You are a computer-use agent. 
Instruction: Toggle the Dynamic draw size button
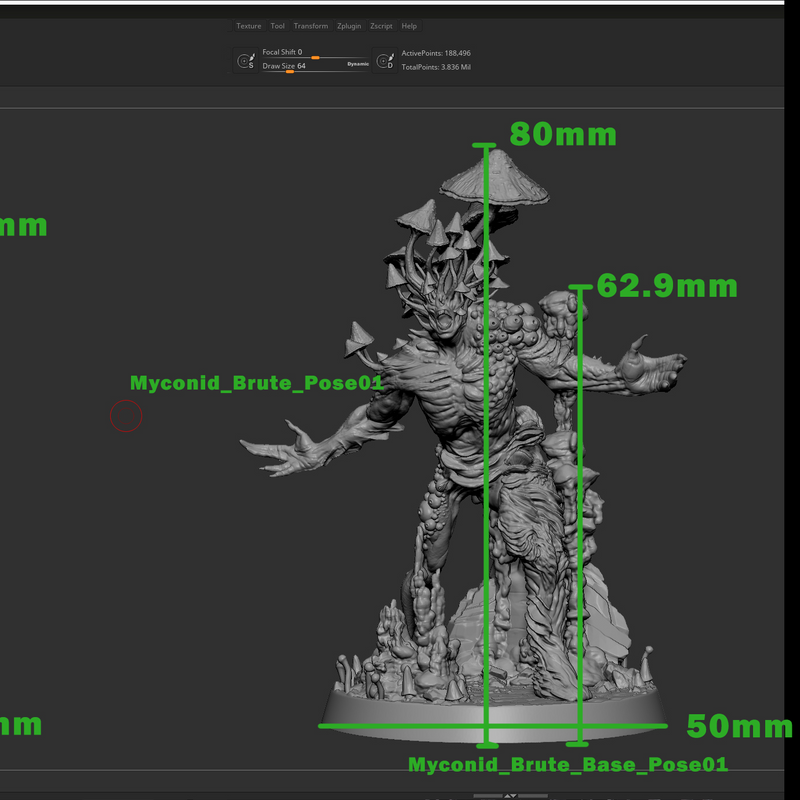pos(358,64)
